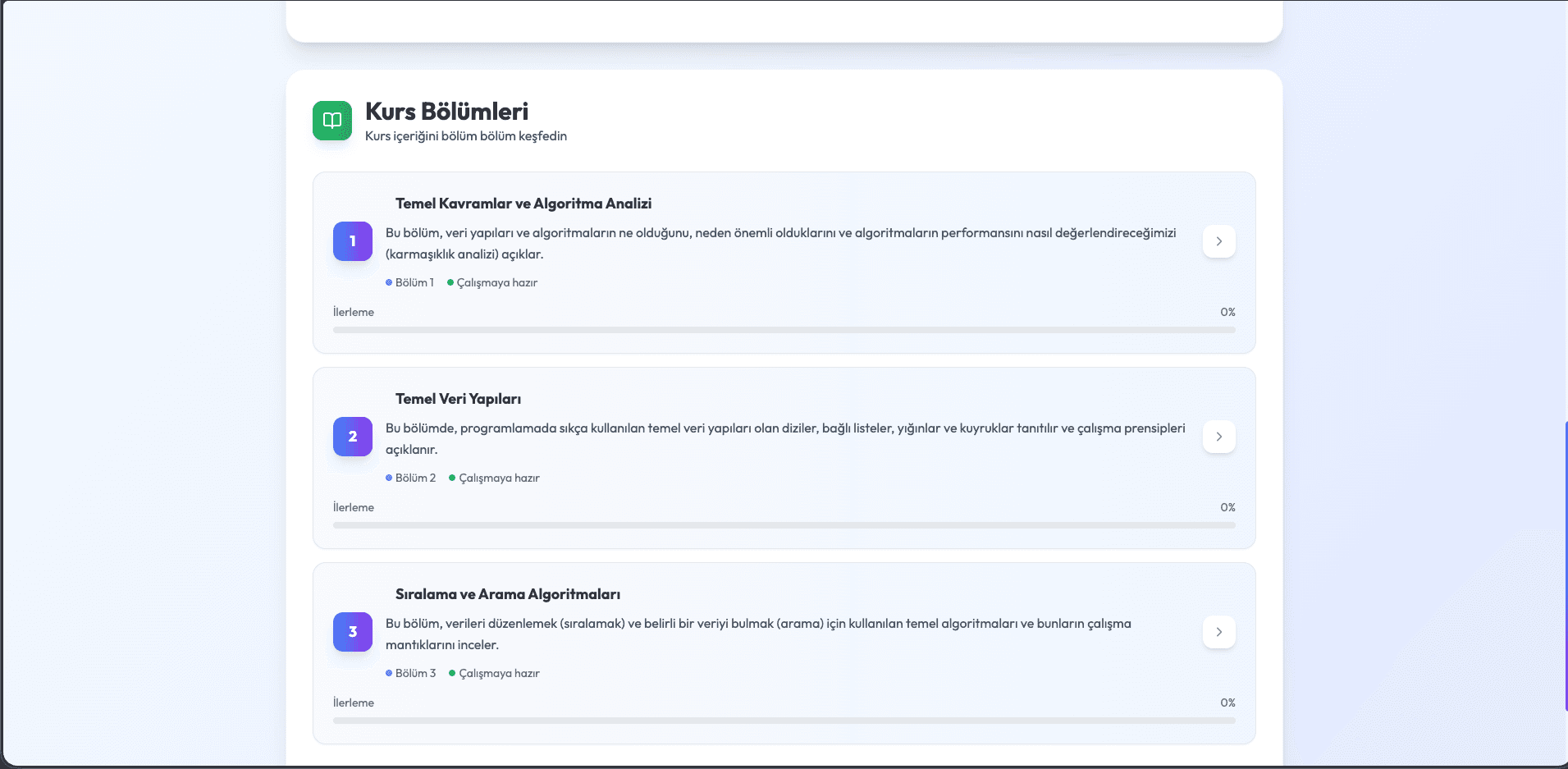This screenshot has height=769, width=1568.
Task: Click Çalışmaya hazır status in chapter 1
Action: point(496,282)
